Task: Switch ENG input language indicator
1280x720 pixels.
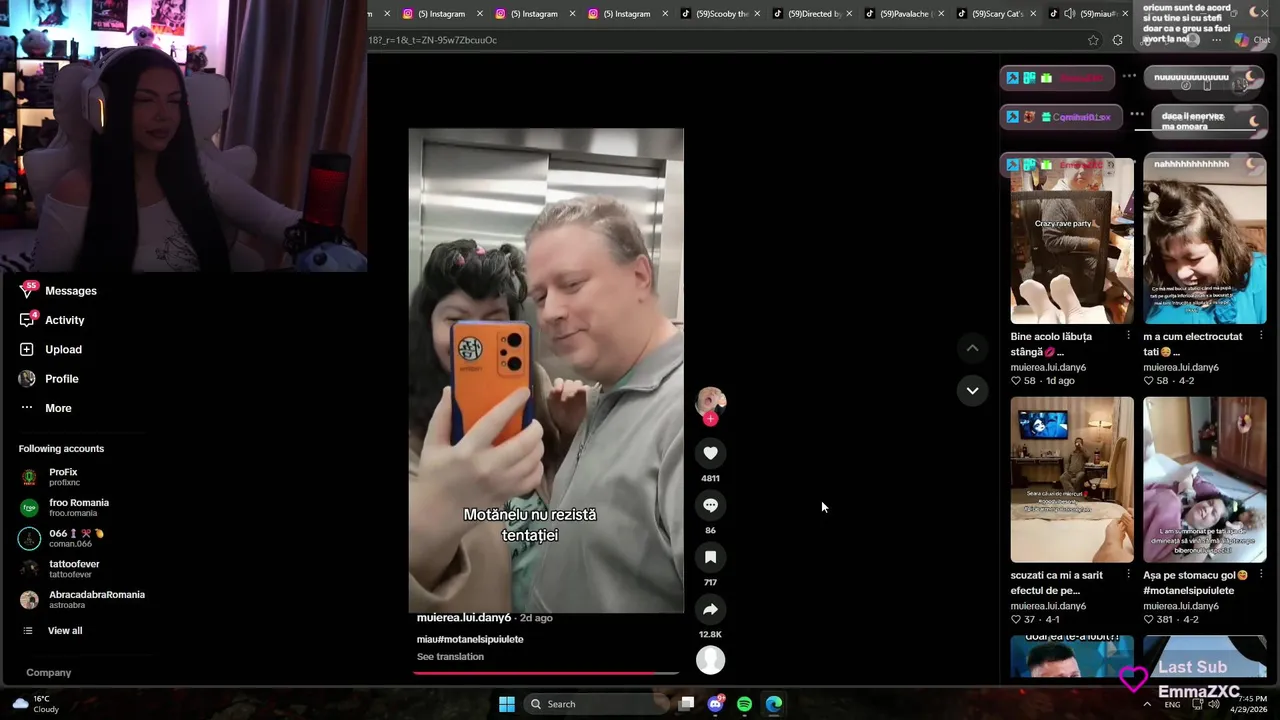Action: tap(1172, 705)
